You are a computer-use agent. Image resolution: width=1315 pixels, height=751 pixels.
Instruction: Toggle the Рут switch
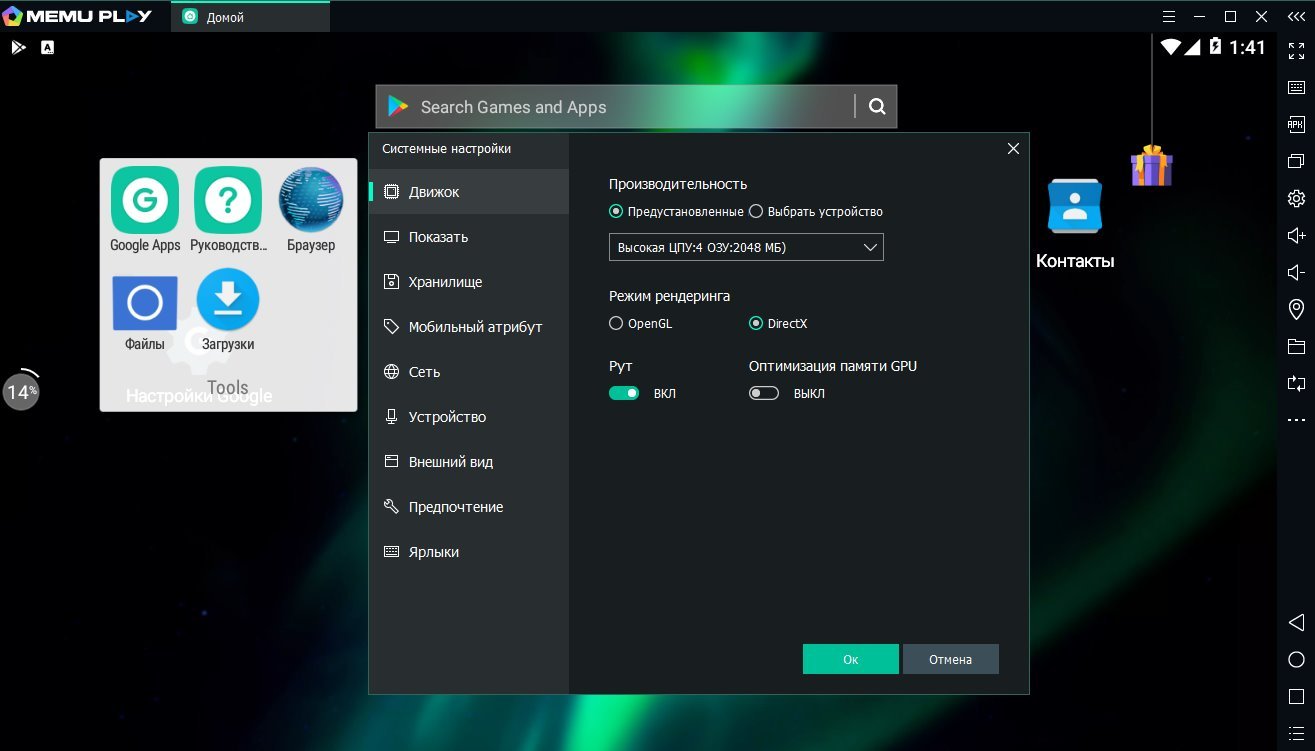pos(624,393)
